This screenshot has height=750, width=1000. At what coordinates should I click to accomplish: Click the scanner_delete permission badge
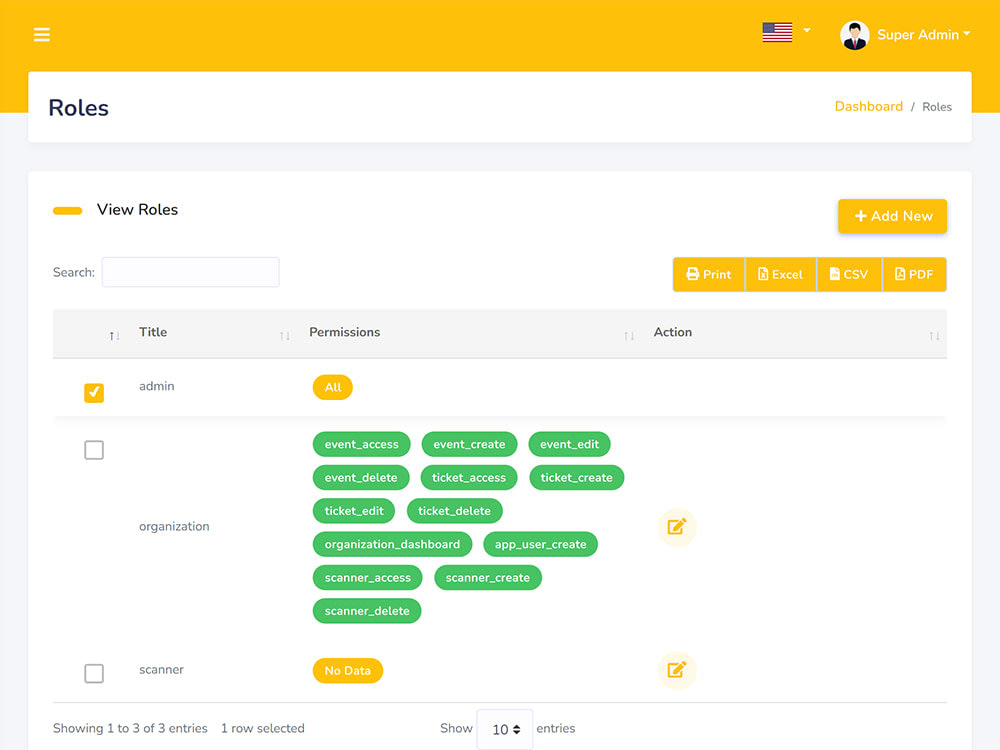click(x=367, y=611)
